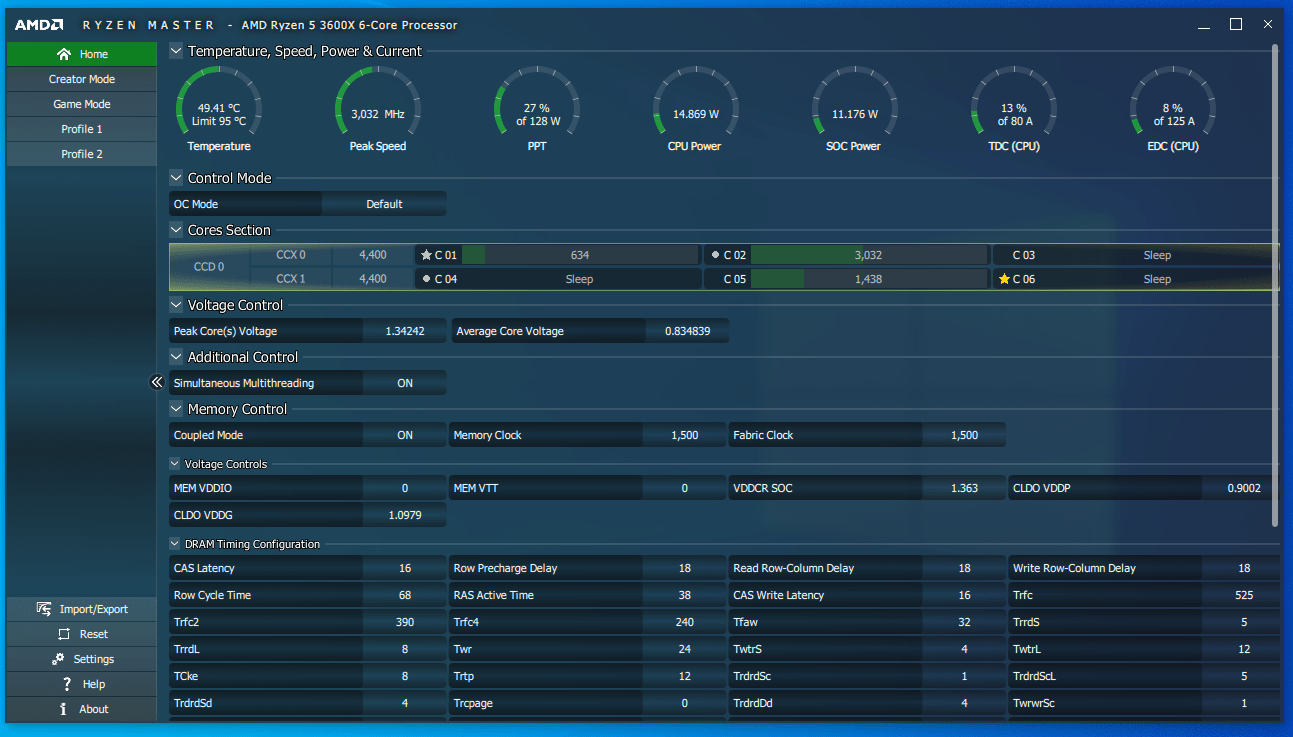This screenshot has height=737, width=1293.
Task: Open Settings via the gear icon
Action: (57, 659)
